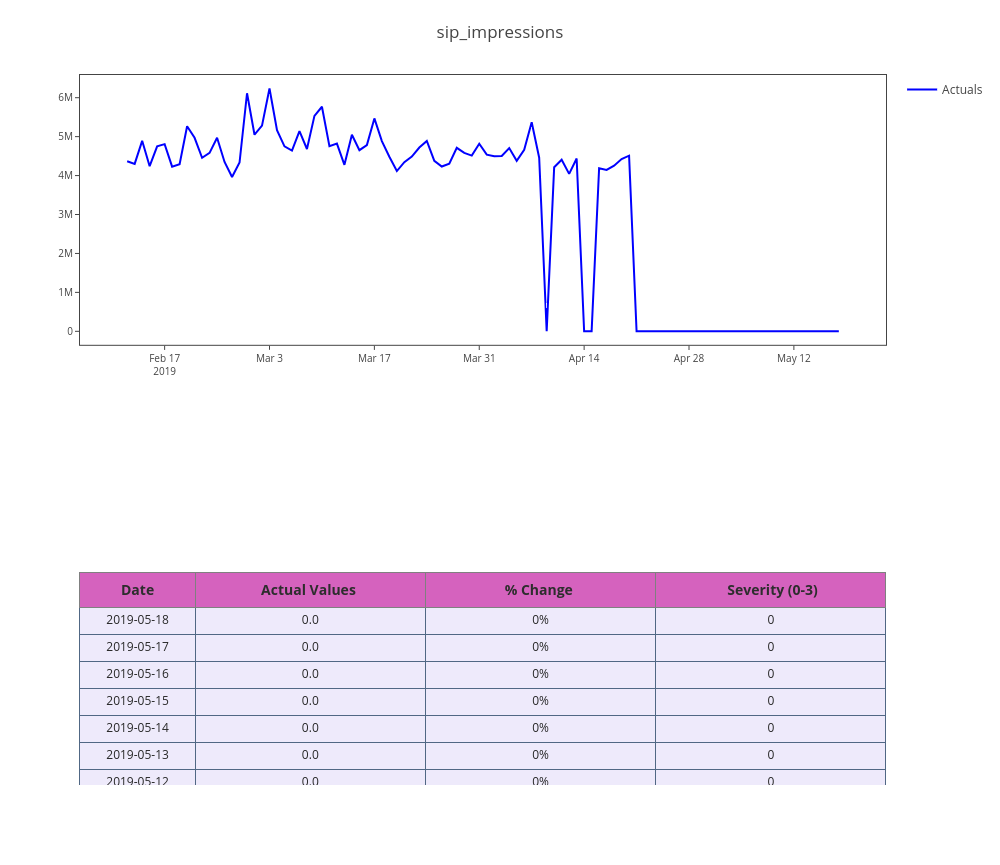Click the 2019-05-13 date cell
1000x865 pixels.
pos(138,755)
